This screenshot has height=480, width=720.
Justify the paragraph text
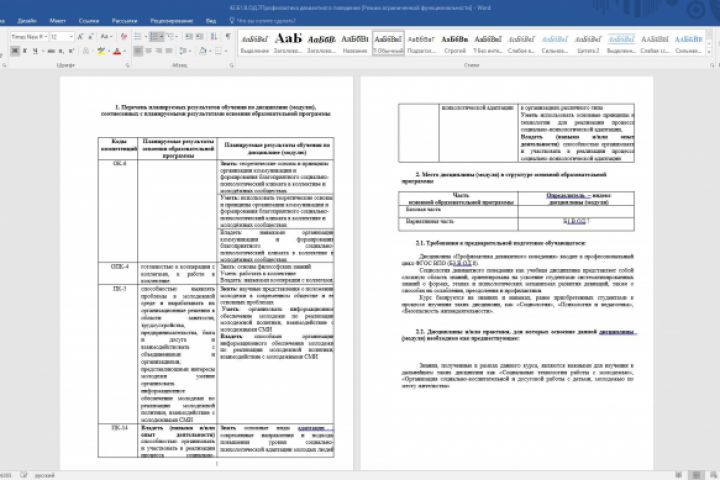pyautogui.click(x=169, y=51)
